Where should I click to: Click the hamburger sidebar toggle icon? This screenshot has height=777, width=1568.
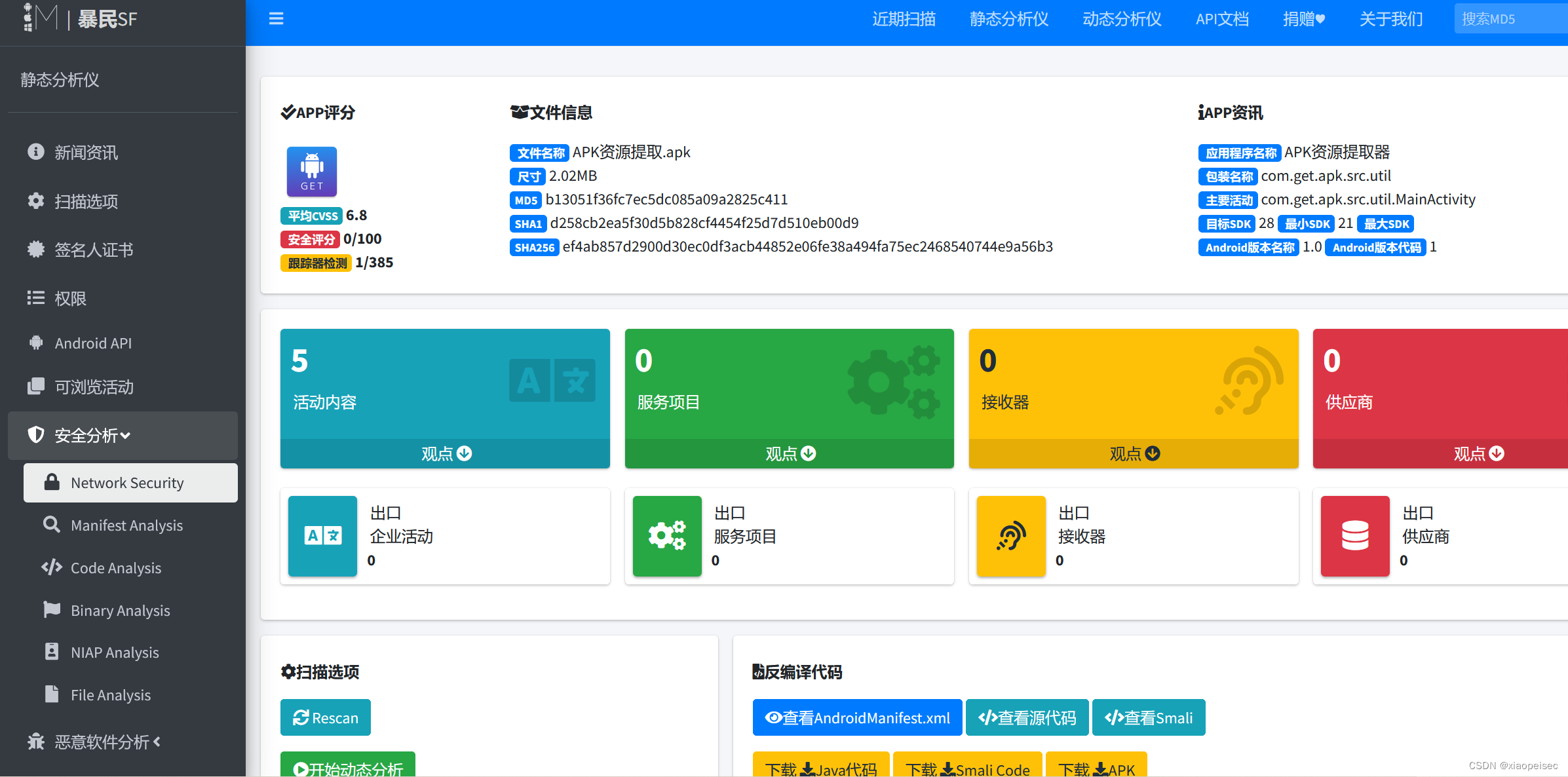coord(276,19)
